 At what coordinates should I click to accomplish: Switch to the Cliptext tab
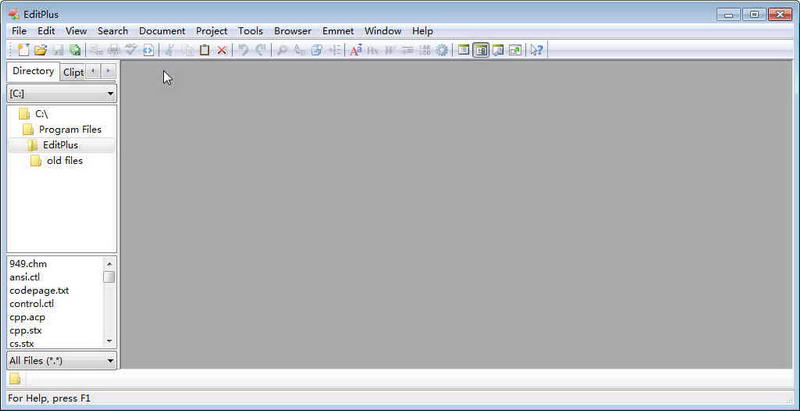tap(73, 72)
